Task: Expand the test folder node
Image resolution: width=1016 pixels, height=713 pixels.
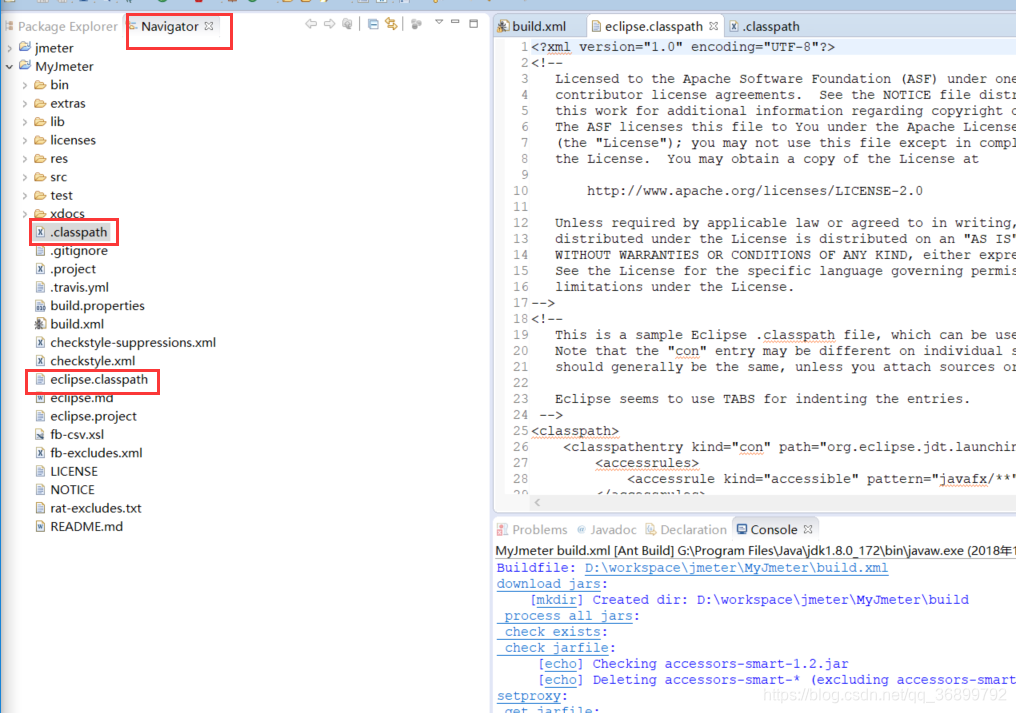Action: [25, 195]
